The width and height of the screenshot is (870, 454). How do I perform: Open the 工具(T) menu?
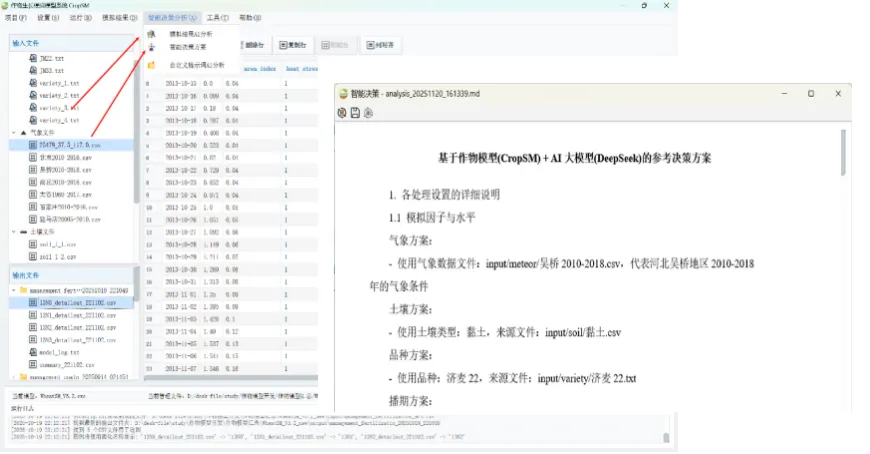pyautogui.click(x=218, y=18)
